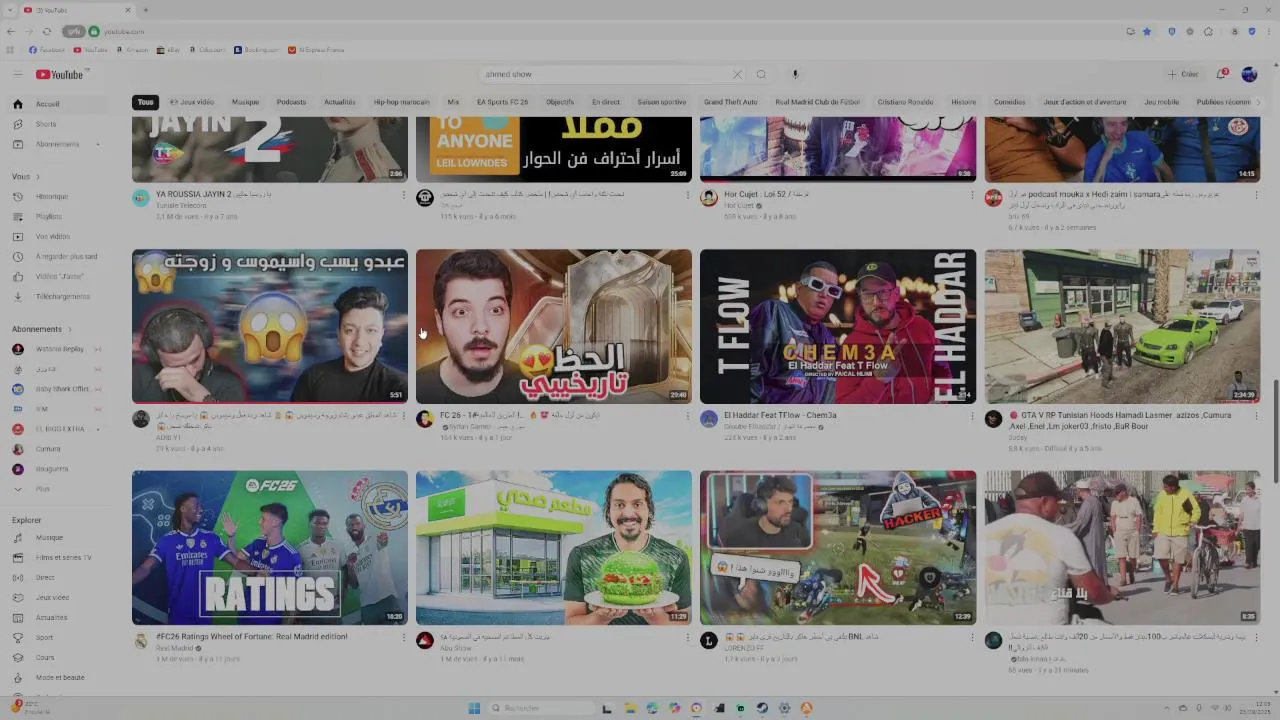The image size is (1280, 720).
Task: Expand the Vous section chevron
Action: 36,177
